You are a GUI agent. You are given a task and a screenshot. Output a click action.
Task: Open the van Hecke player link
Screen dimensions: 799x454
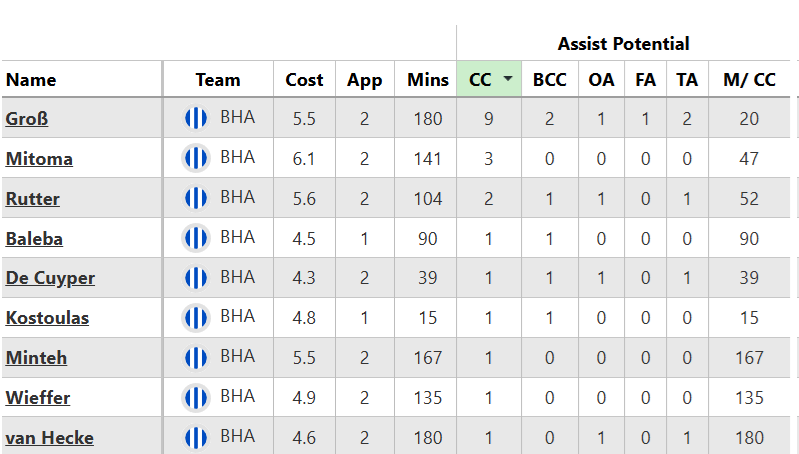tap(49, 438)
